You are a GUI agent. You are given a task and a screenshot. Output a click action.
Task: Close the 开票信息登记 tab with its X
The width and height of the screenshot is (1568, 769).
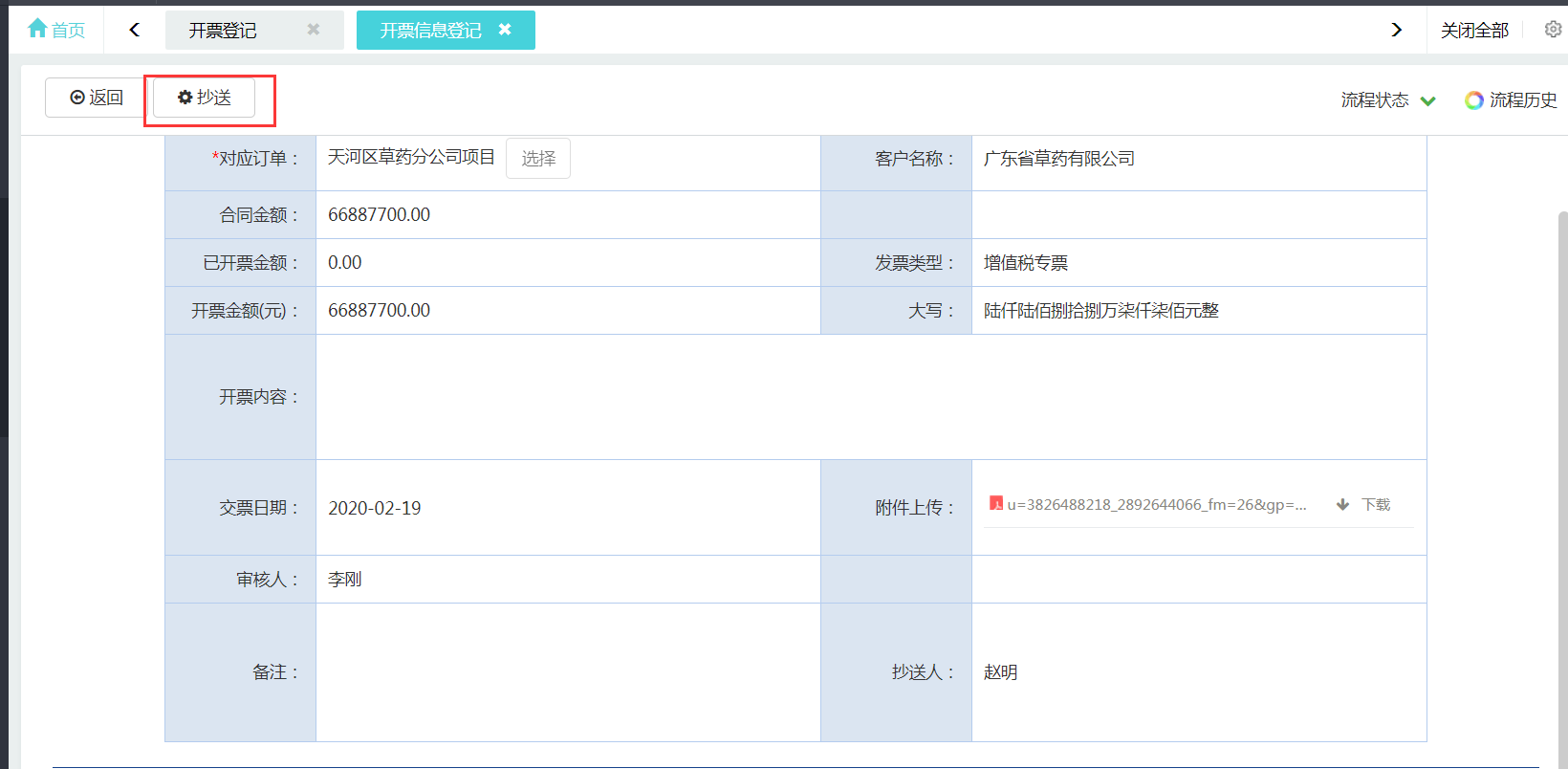click(x=505, y=30)
